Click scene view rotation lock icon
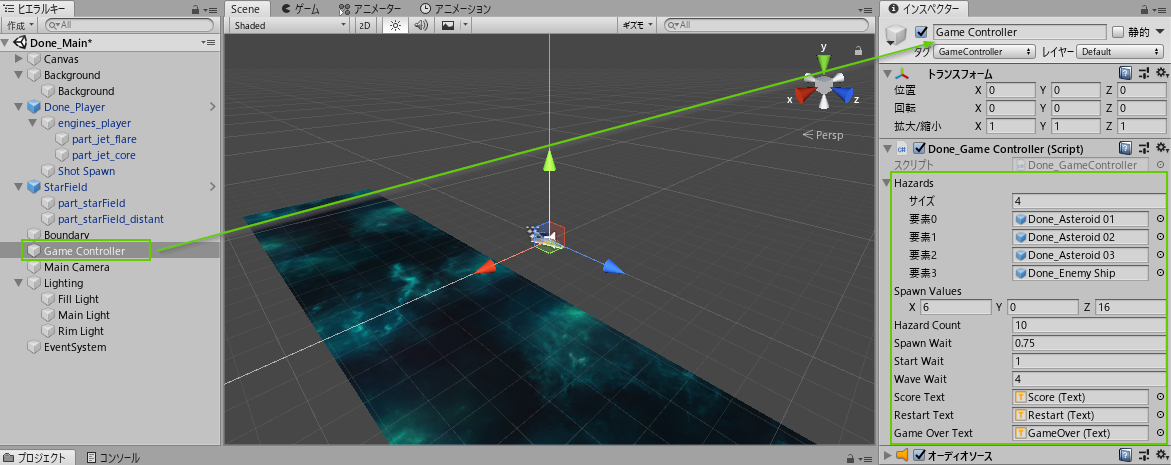Screen dimensions: 1171x465 coord(859,51)
